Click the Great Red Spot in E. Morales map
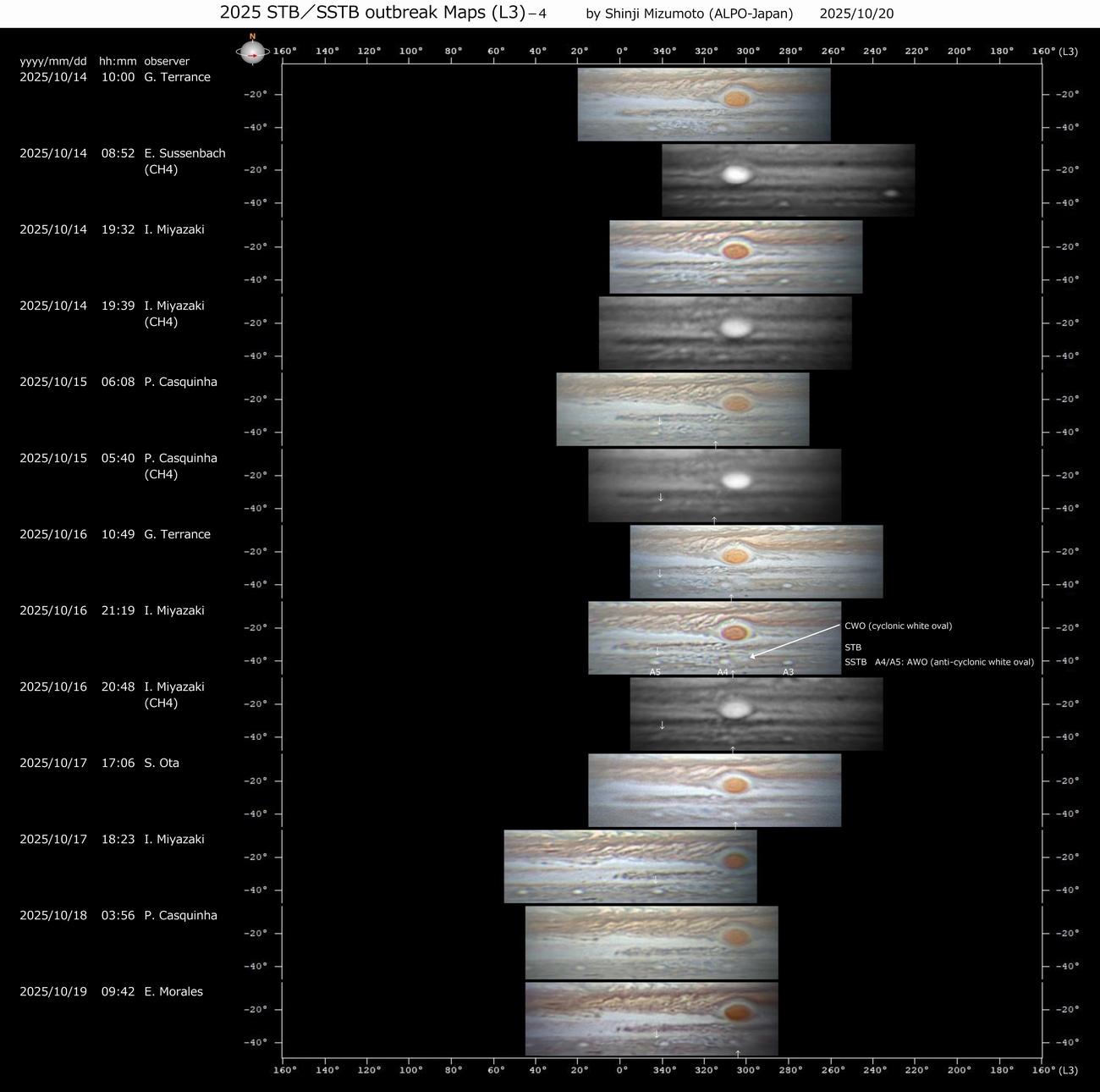Image resolution: width=1100 pixels, height=1092 pixels. 738,1011
